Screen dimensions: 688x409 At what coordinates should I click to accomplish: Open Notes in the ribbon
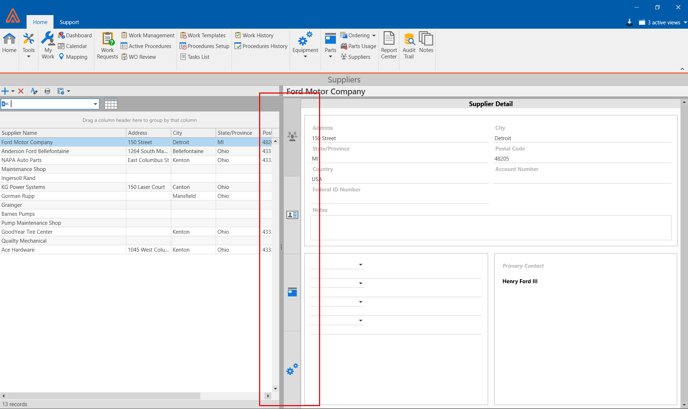pos(426,43)
